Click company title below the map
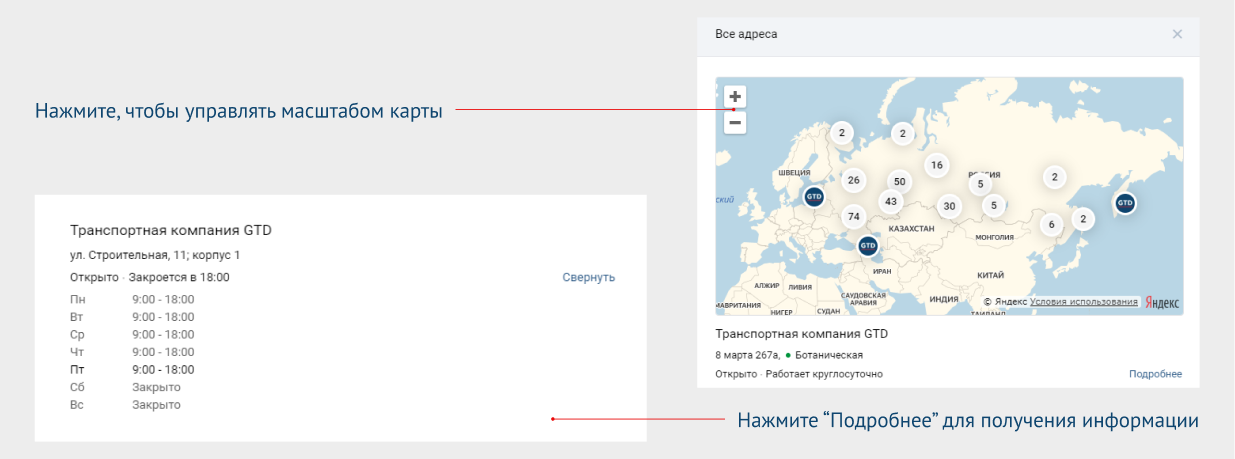 [802, 334]
